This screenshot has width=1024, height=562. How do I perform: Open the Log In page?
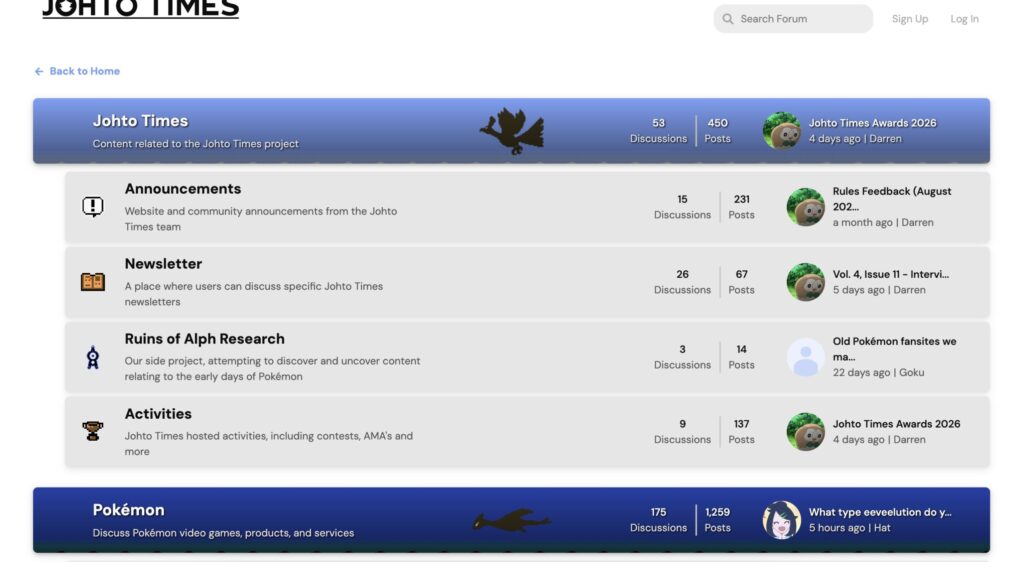(964, 19)
